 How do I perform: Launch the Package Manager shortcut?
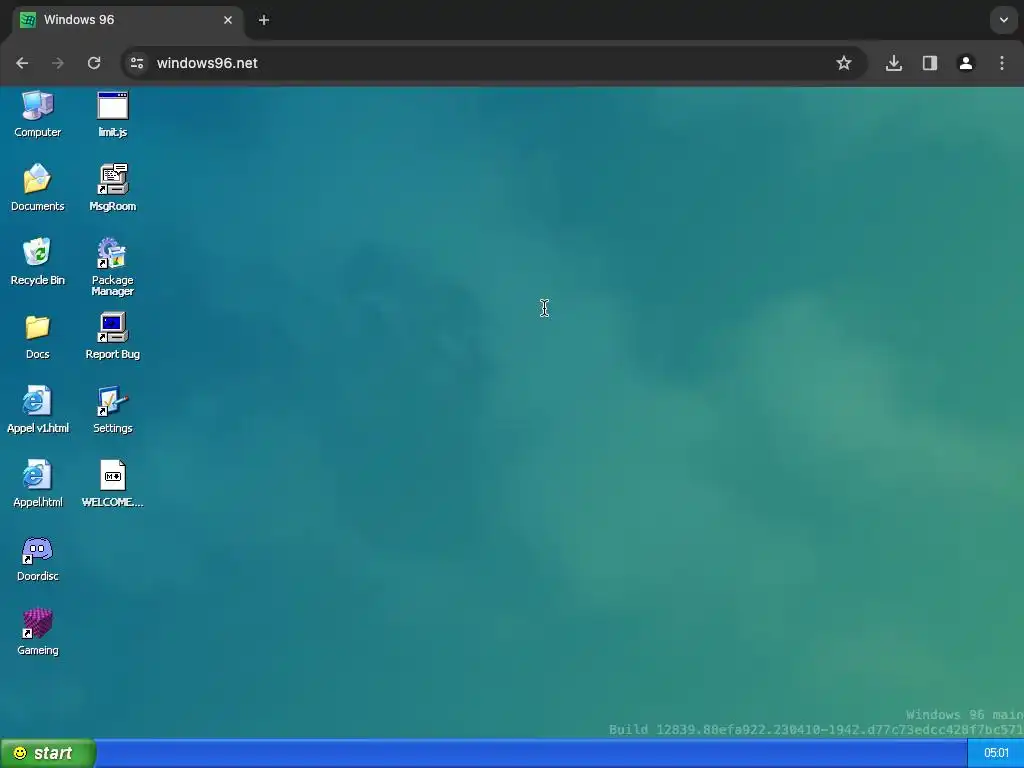(x=112, y=267)
